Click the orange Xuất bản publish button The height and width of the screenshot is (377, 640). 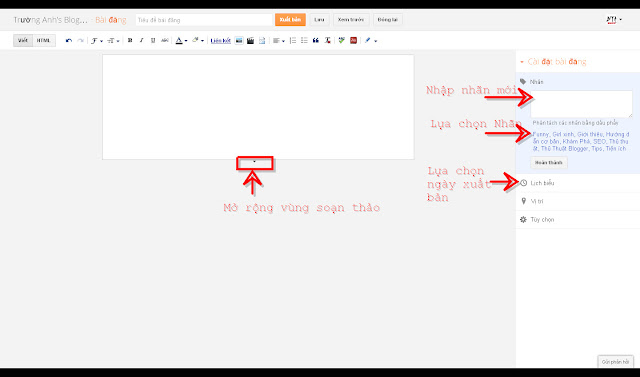click(290, 20)
